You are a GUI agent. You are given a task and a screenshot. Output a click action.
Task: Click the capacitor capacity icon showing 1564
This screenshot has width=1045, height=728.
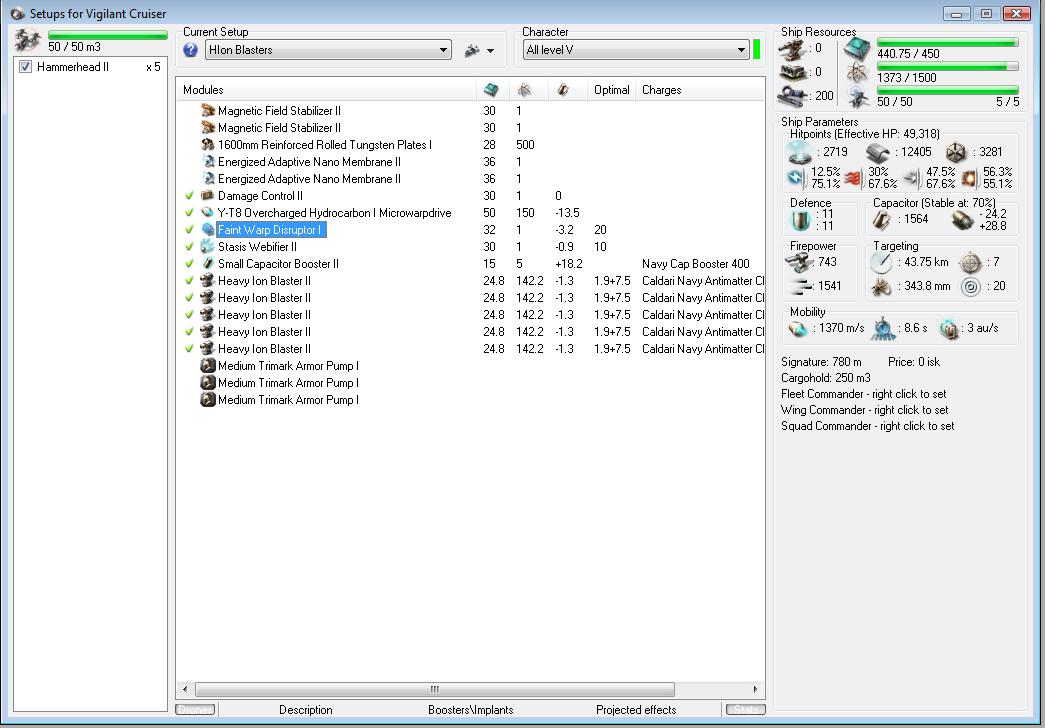[882, 220]
